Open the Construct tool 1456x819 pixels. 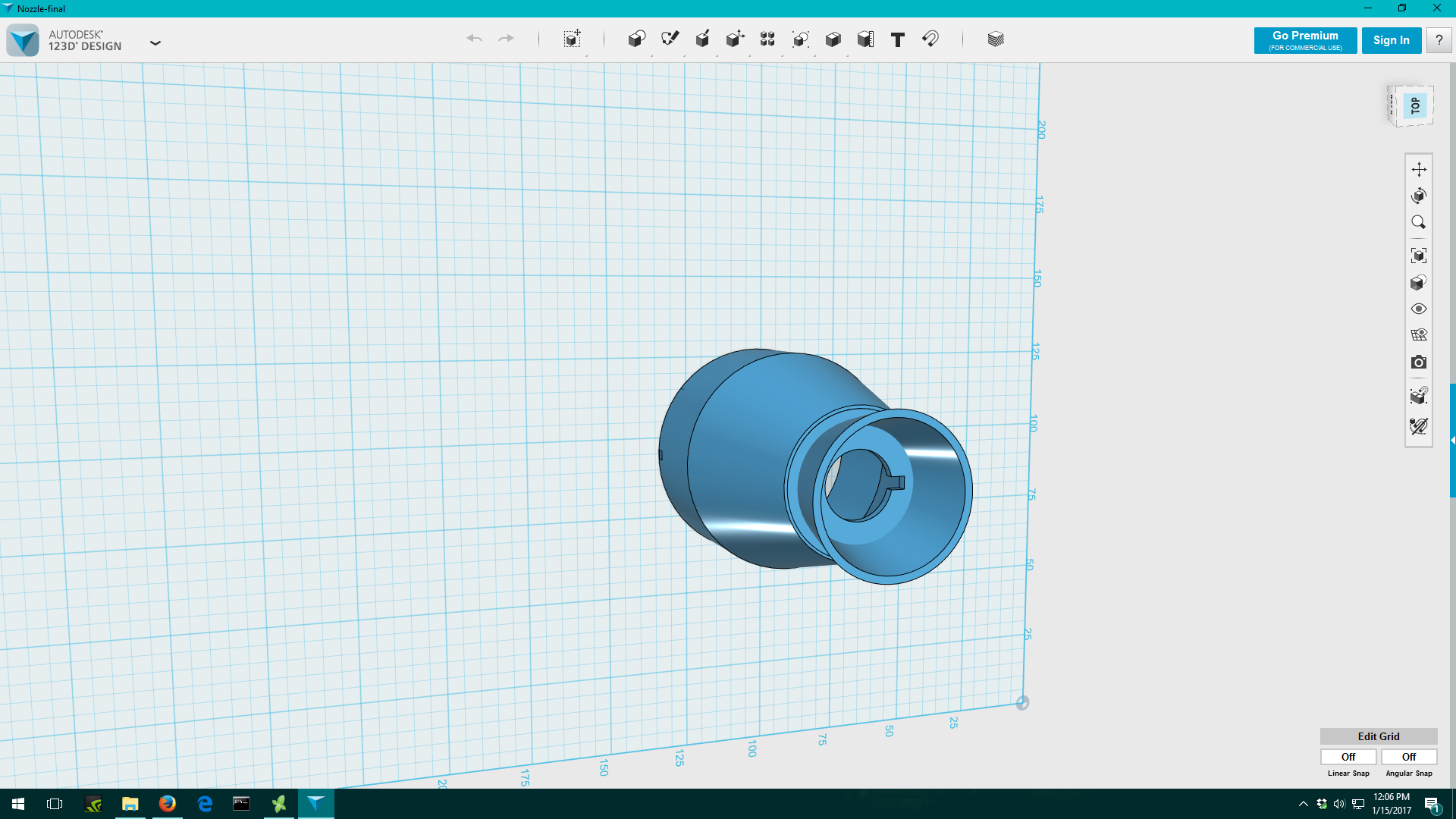[x=702, y=39]
